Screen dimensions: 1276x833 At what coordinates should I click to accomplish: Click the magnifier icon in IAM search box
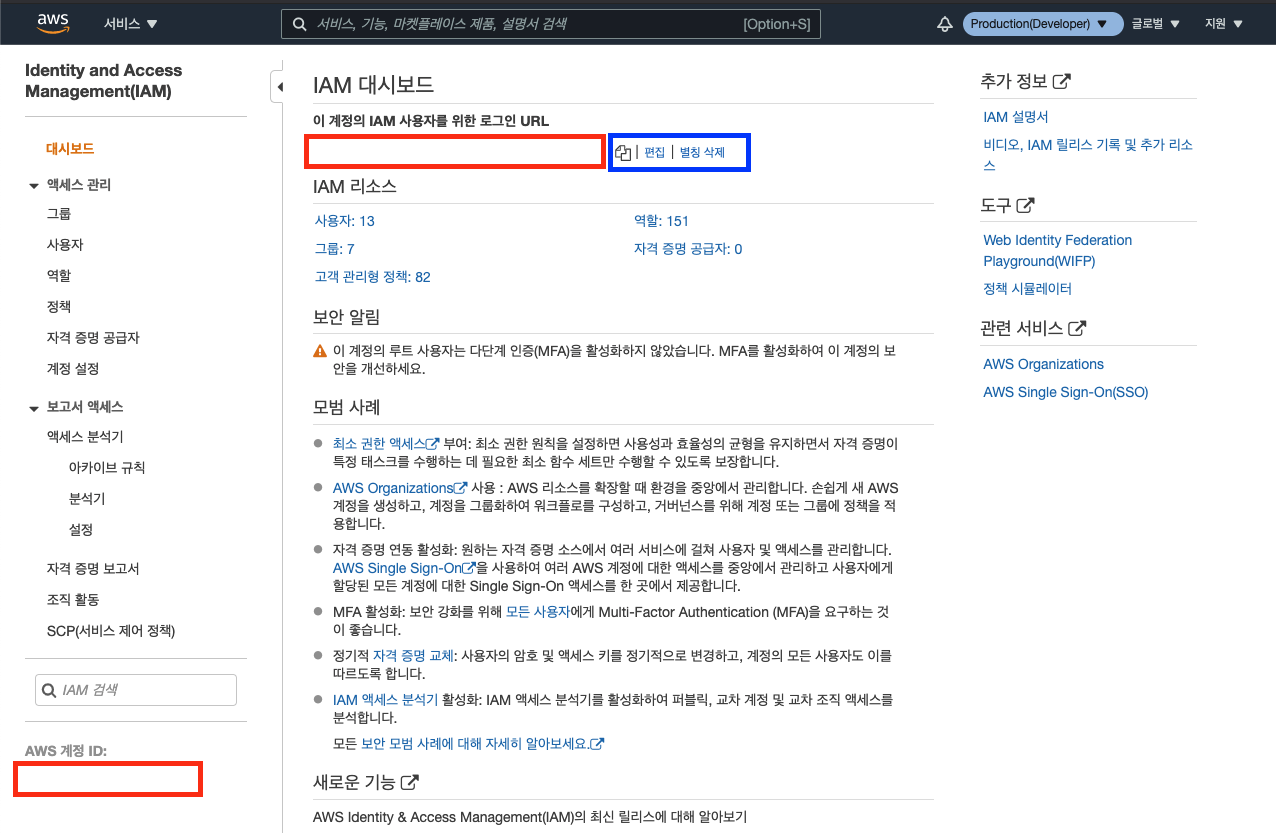48,689
